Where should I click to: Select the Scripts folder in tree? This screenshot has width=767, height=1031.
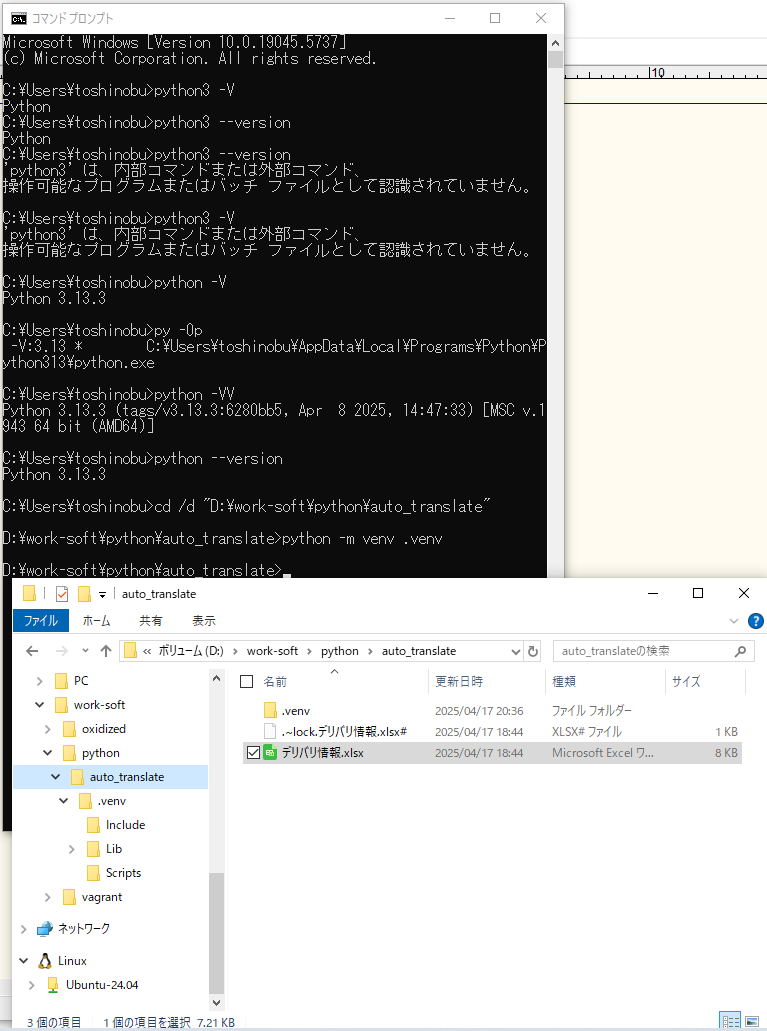click(x=124, y=873)
